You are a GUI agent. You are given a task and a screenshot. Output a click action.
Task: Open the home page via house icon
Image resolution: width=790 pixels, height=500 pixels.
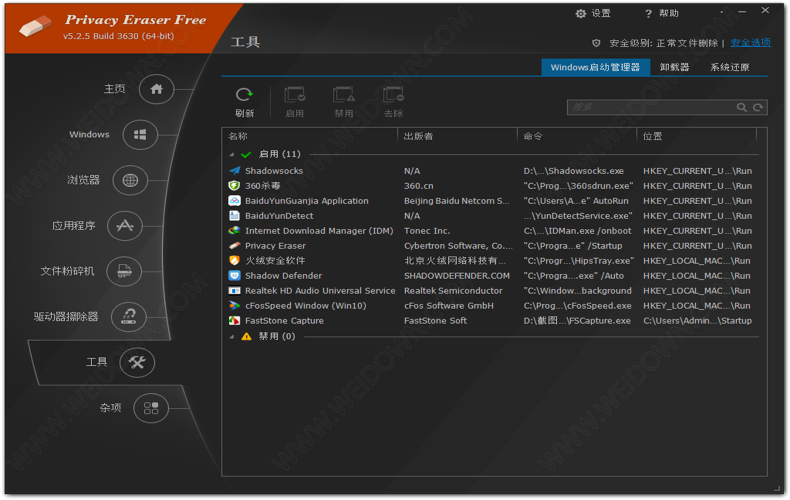156,90
